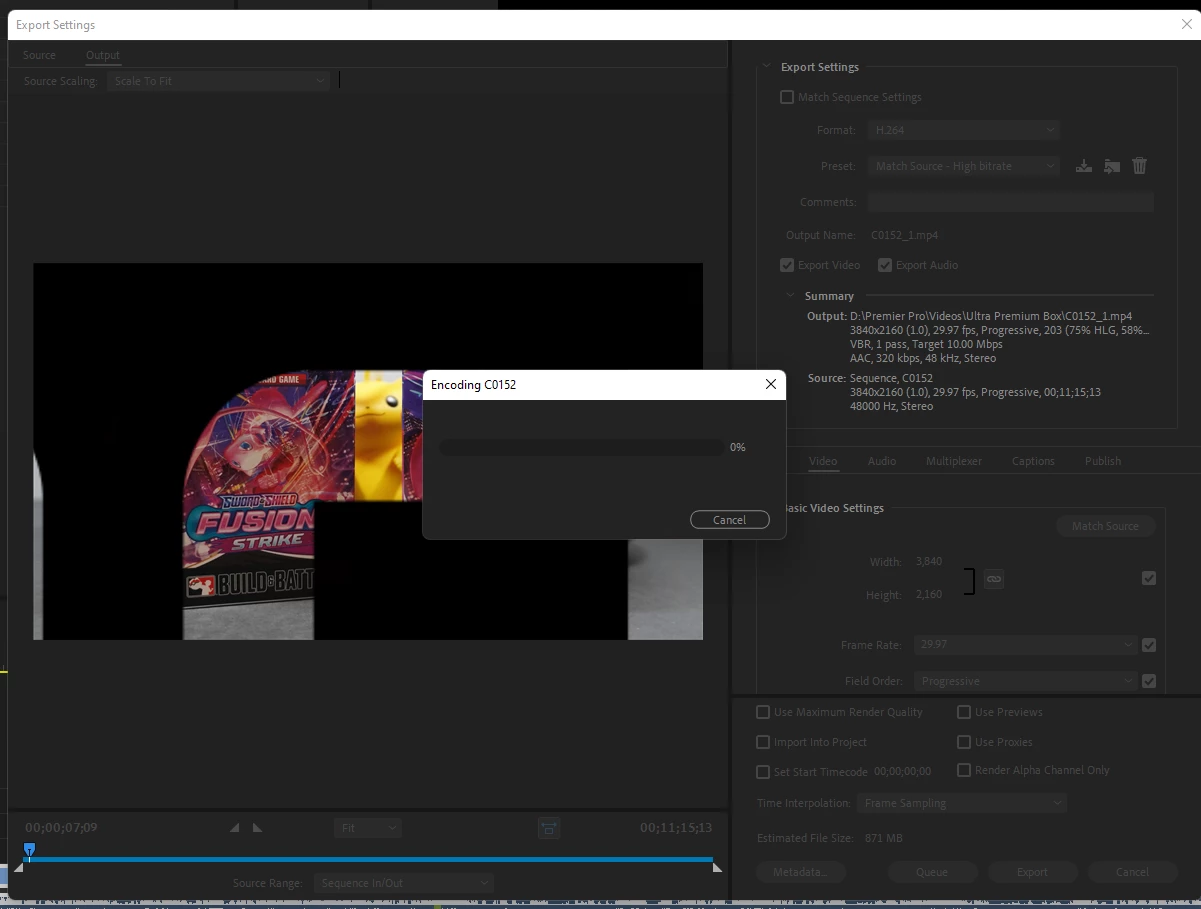Click the duration timecode 00;11;15;13
Screen dimensions: 1201x909
pyautogui.click(x=676, y=828)
